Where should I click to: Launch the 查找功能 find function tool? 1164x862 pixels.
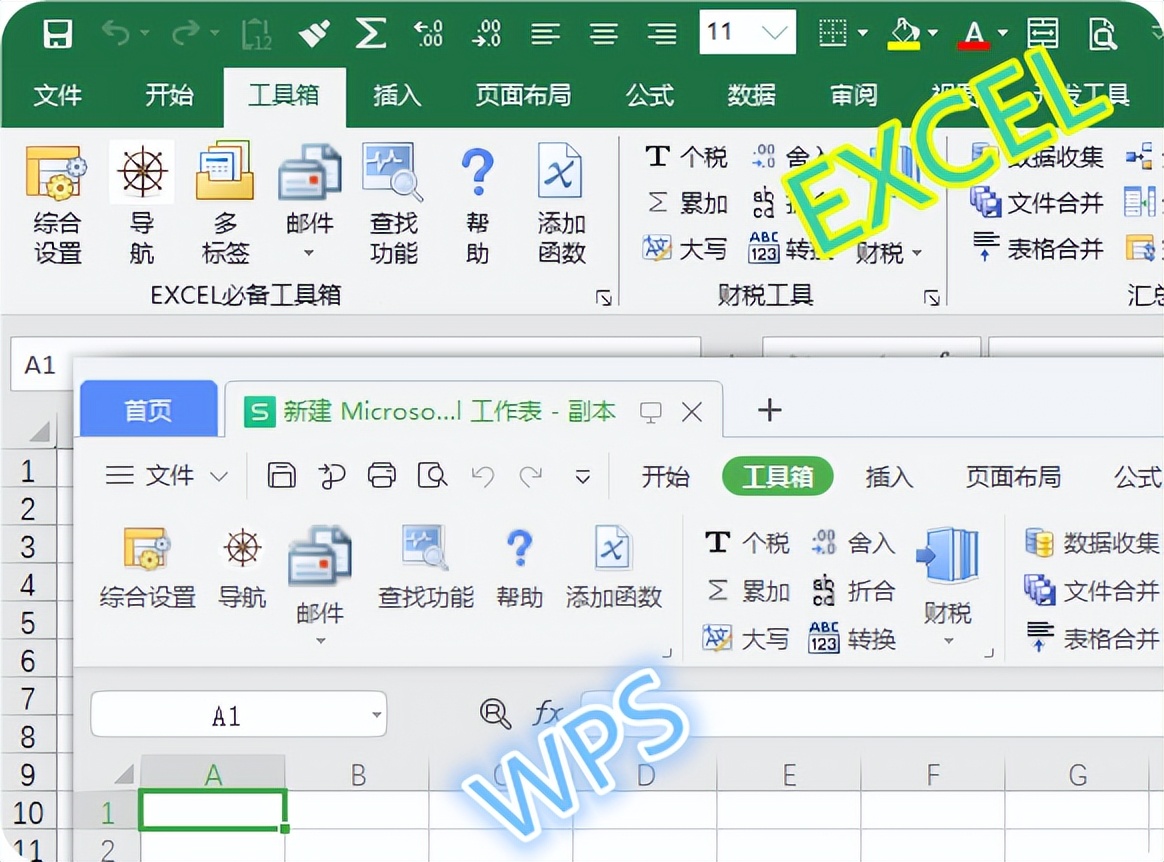point(394,200)
